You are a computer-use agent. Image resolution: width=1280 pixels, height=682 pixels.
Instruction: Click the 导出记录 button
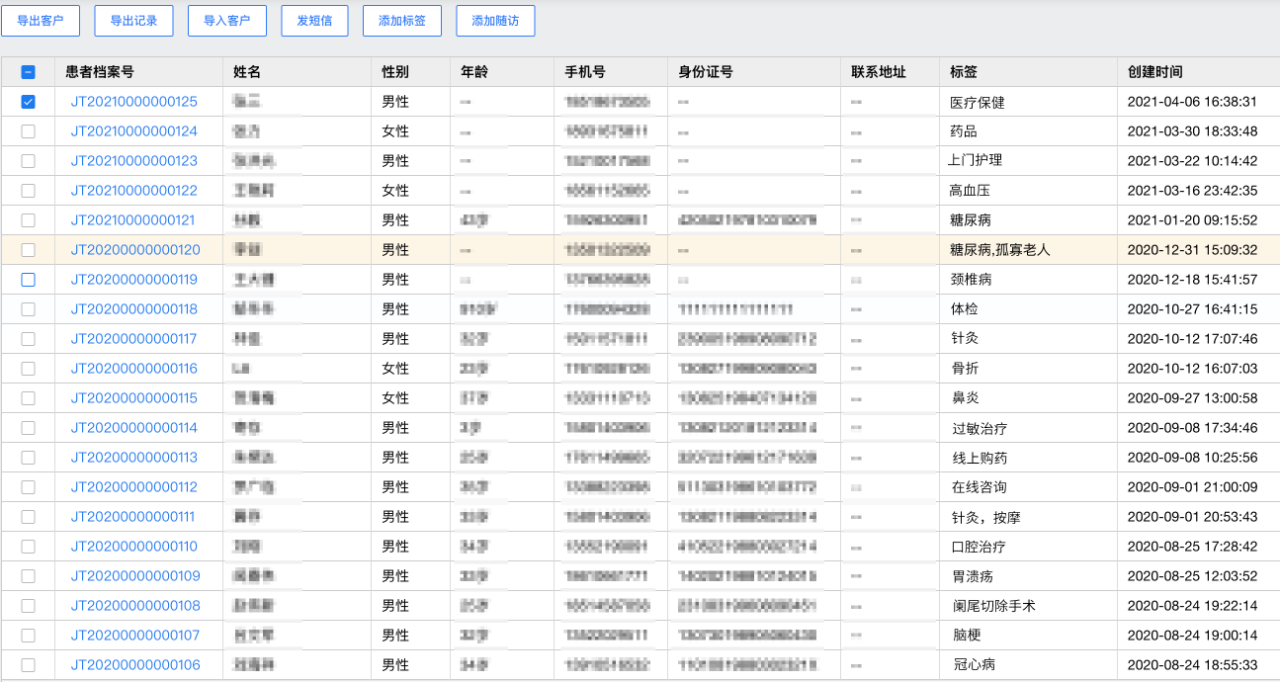point(134,21)
